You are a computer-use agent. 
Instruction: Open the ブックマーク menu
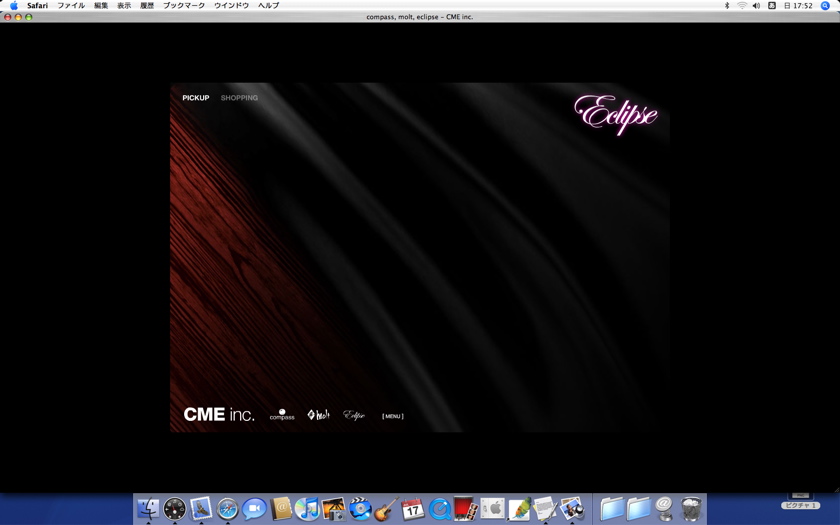184,5
